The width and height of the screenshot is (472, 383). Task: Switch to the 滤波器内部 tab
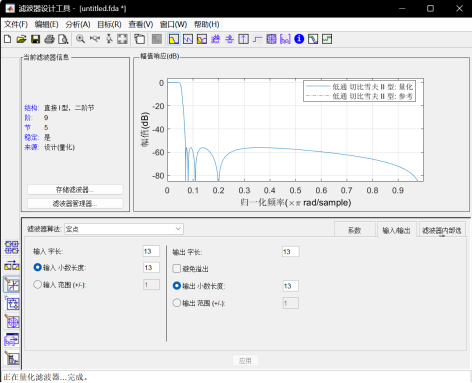click(442, 230)
